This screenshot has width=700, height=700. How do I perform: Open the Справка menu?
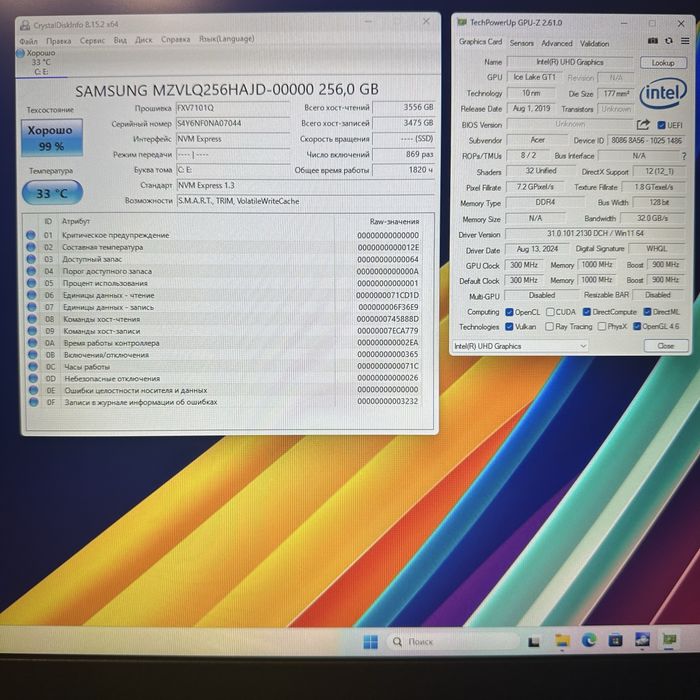(175, 39)
